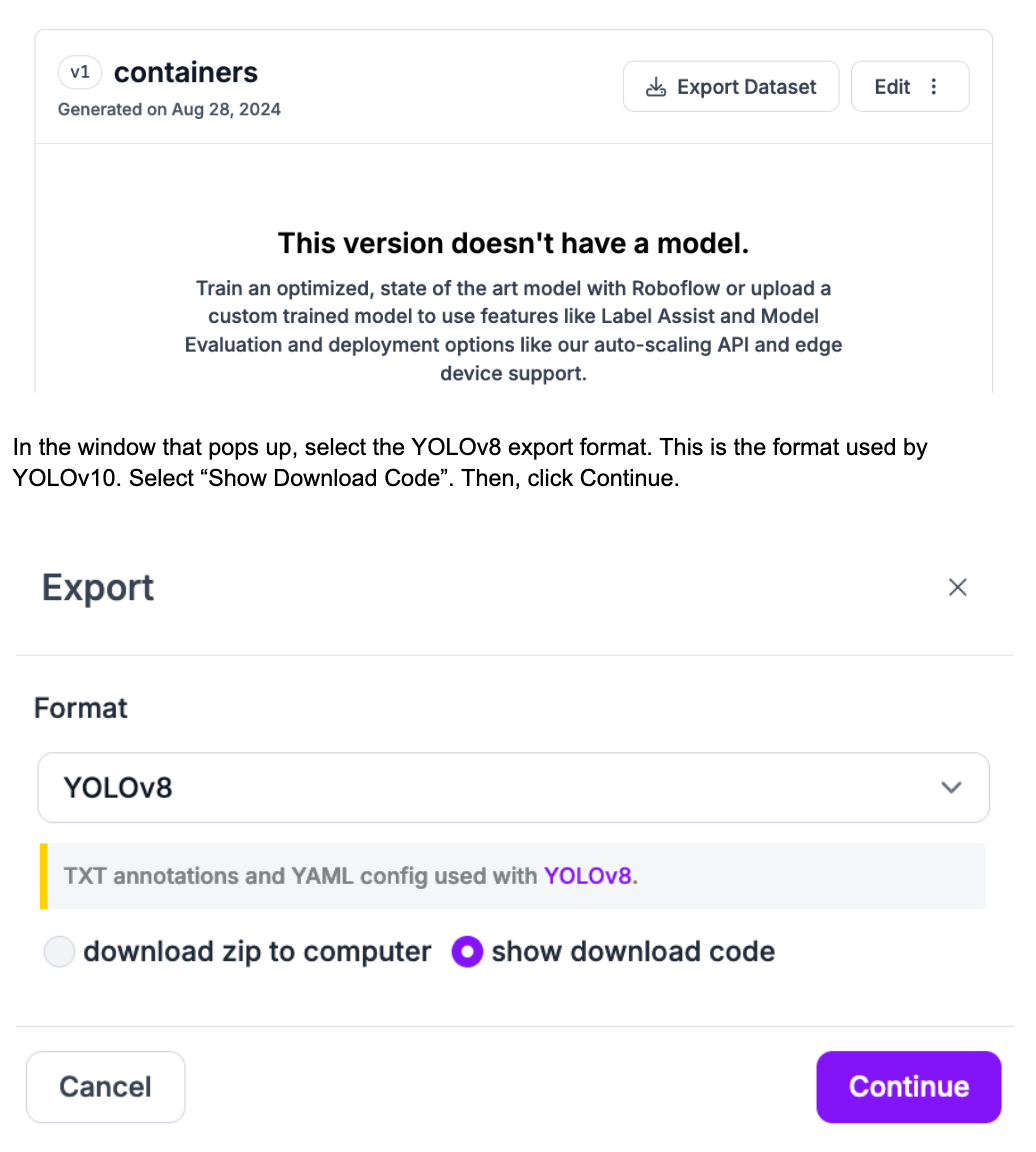The height and width of the screenshot is (1152, 1036).
Task: Close the Export dialog with X
Action: point(957,587)
